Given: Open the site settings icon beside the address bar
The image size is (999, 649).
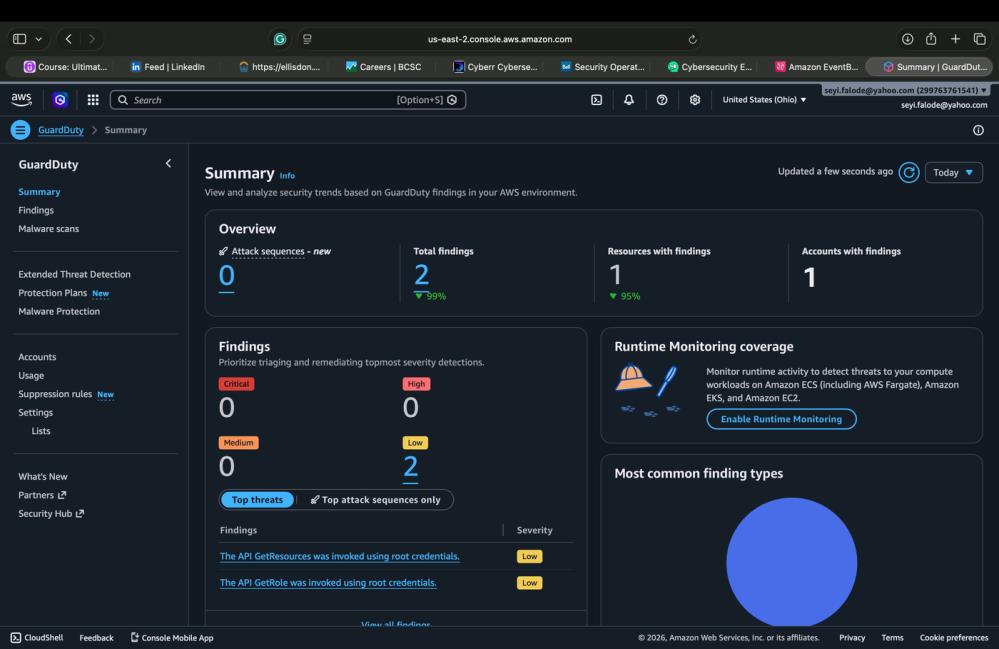Looking at the screenshot, I should point(307,39).
